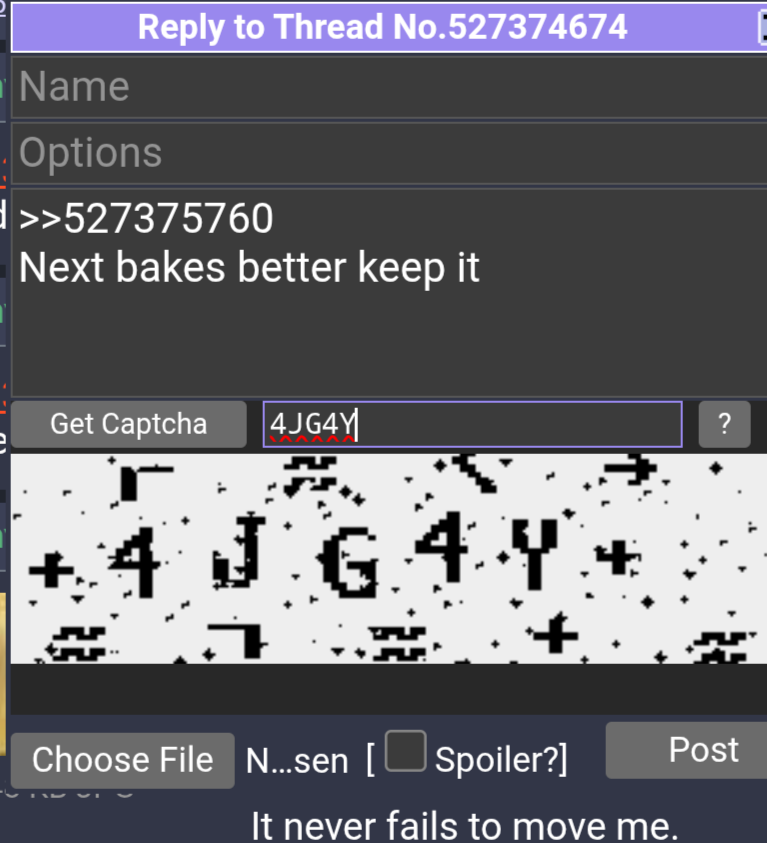Open captcha help with the question mark button

724,424
